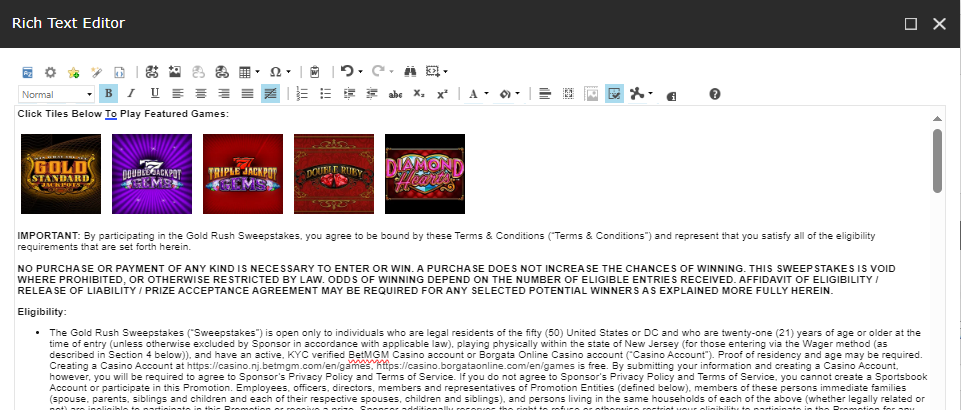The width and height of the screenshot is (961, 410).
Task: Click the Diamond Hearts game tile
Action: click(x=425, y=174)
